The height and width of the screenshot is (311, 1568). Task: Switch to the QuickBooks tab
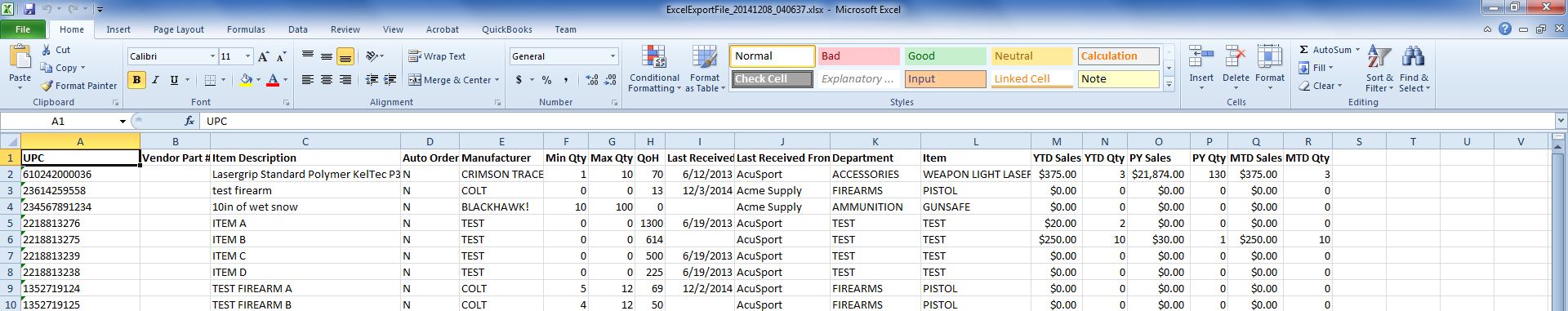click(507, 29)
